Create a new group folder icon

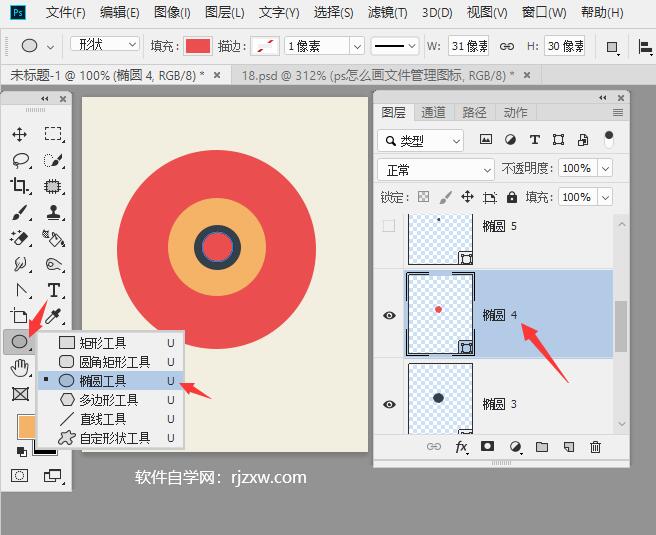(542, 447)
